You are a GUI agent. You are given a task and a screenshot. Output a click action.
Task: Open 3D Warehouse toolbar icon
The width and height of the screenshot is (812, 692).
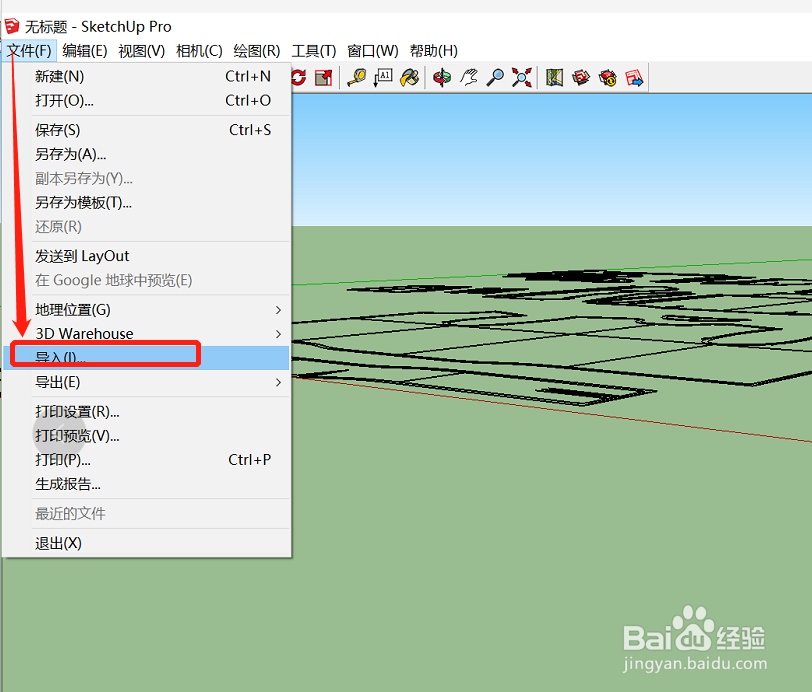coord(581,78)
